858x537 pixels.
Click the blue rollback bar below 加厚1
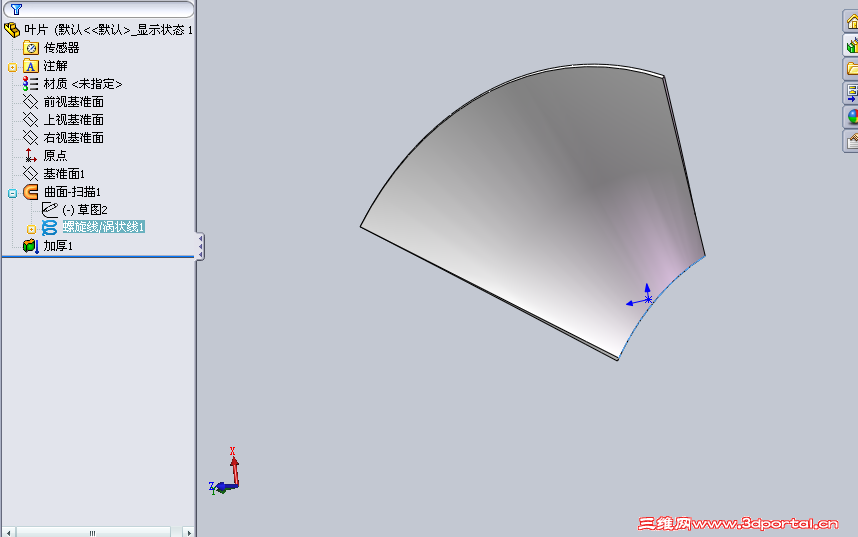coord(98,256)
